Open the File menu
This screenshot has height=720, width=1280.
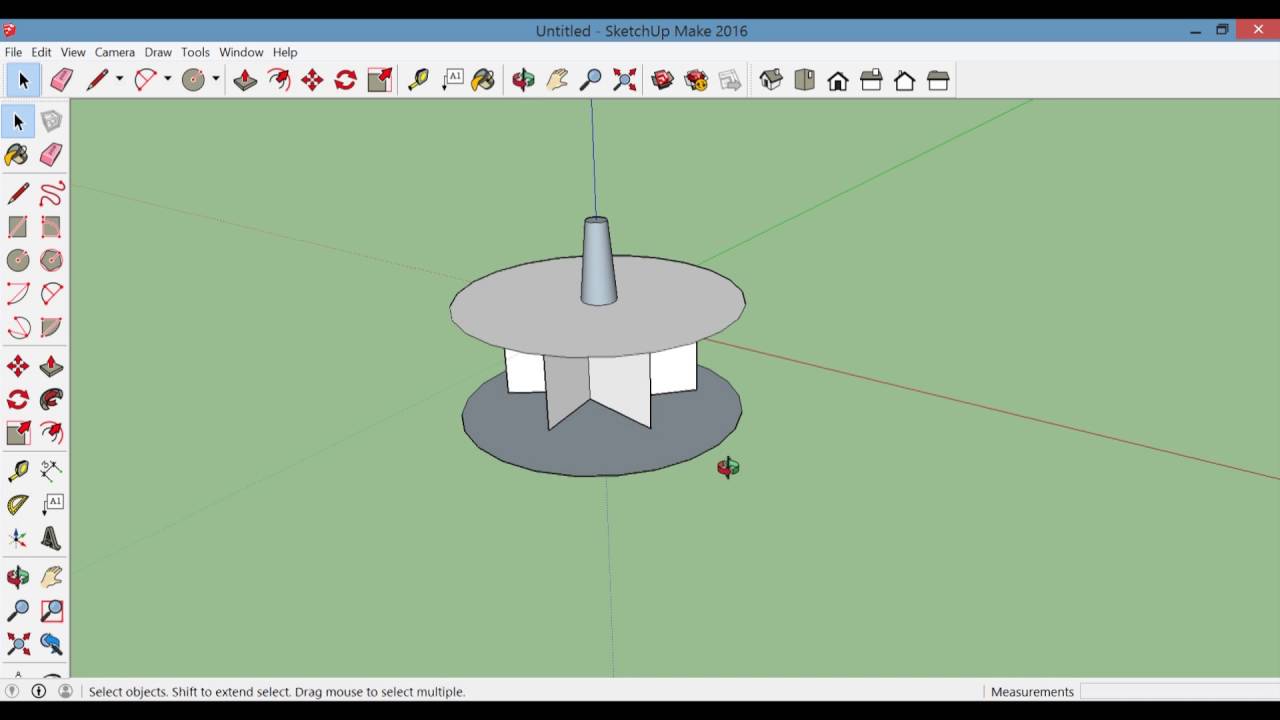(x=13, y=52)
